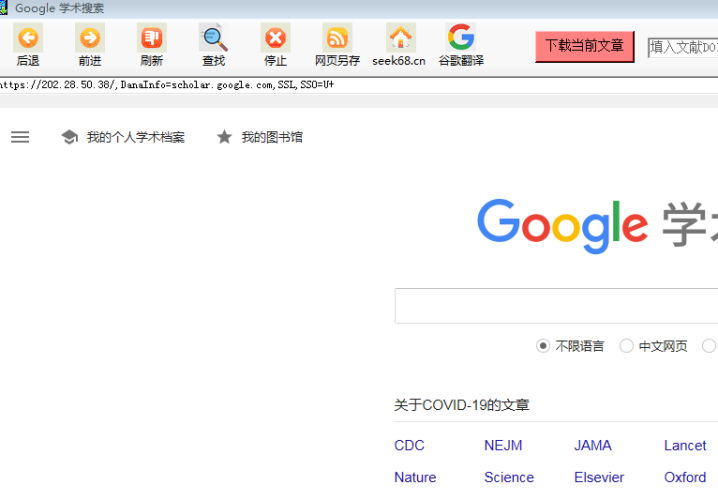This screenshot has width=718, height=500.
Task: Click 关于COVID-19的文章 heading text
Action: (462, 405)
